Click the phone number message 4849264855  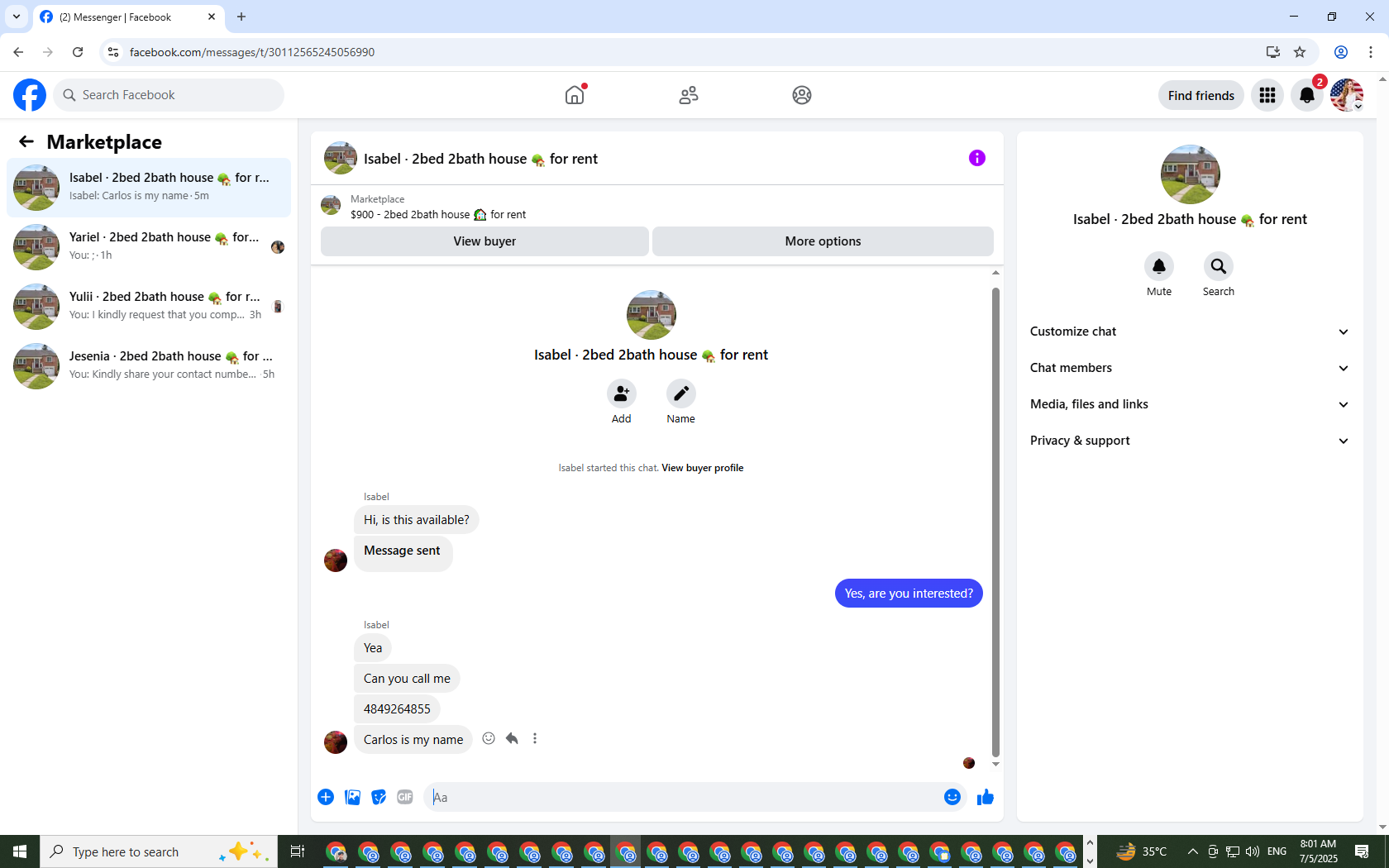point(397,709)
